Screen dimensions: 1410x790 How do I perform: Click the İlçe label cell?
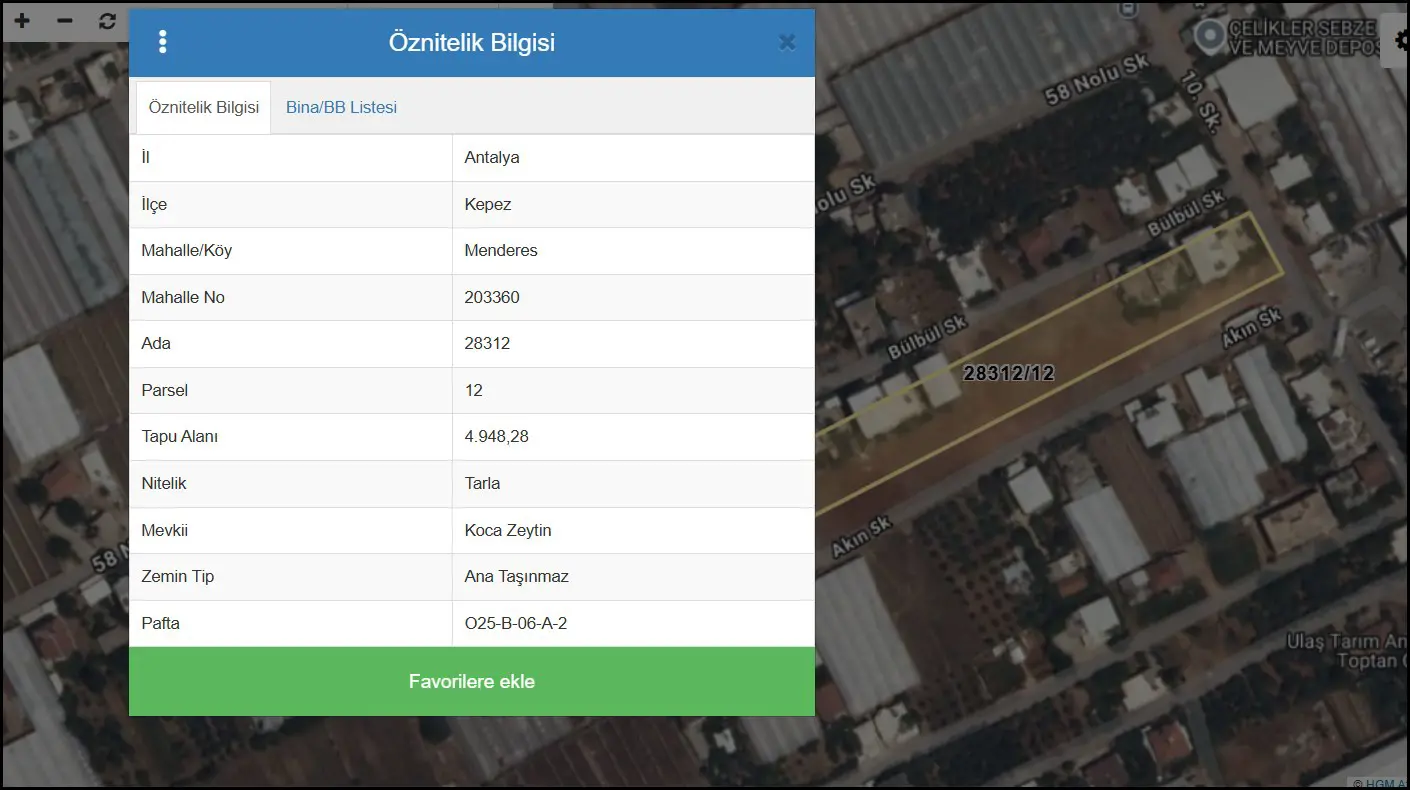point(291,204)
